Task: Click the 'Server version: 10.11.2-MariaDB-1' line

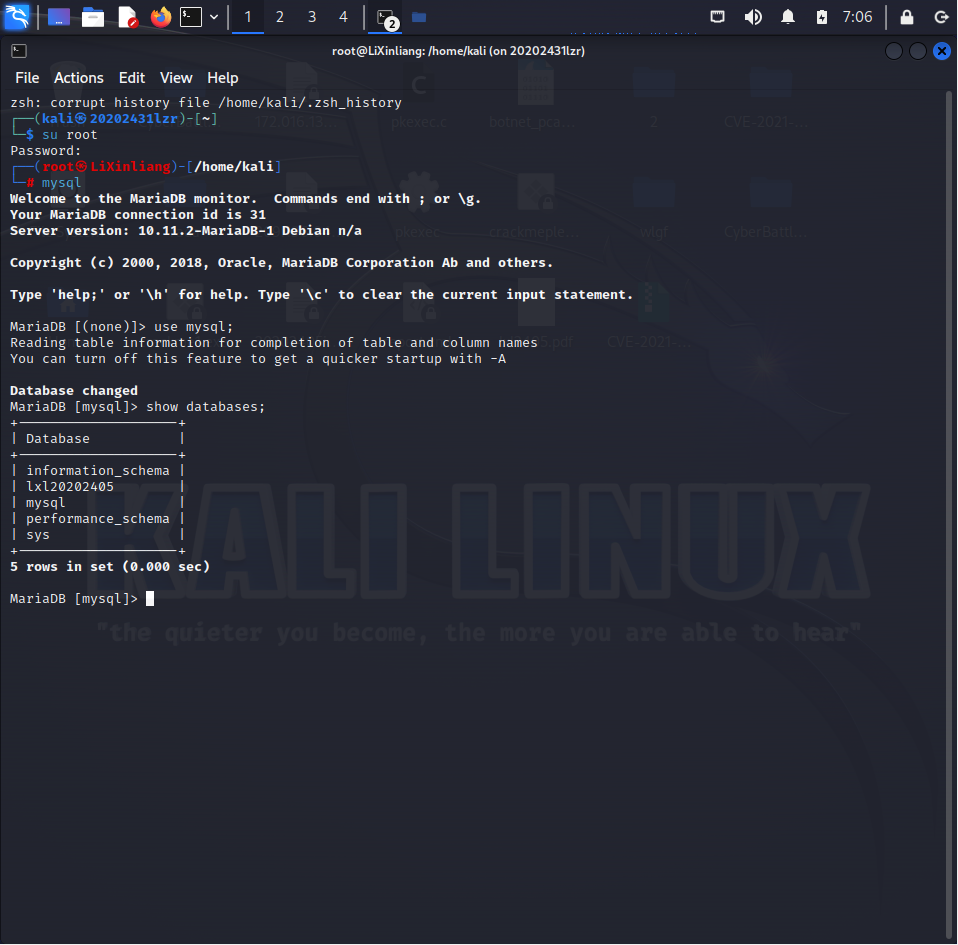Action: (x=186, y=231)
